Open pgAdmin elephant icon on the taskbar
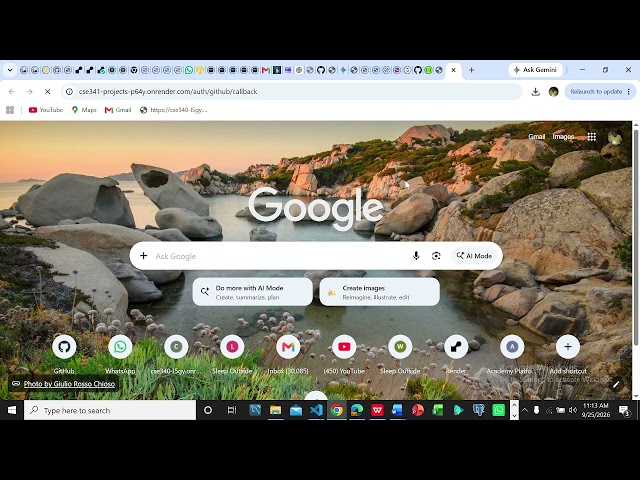Screen dimensions: 640x480 (x=478, y=410)
